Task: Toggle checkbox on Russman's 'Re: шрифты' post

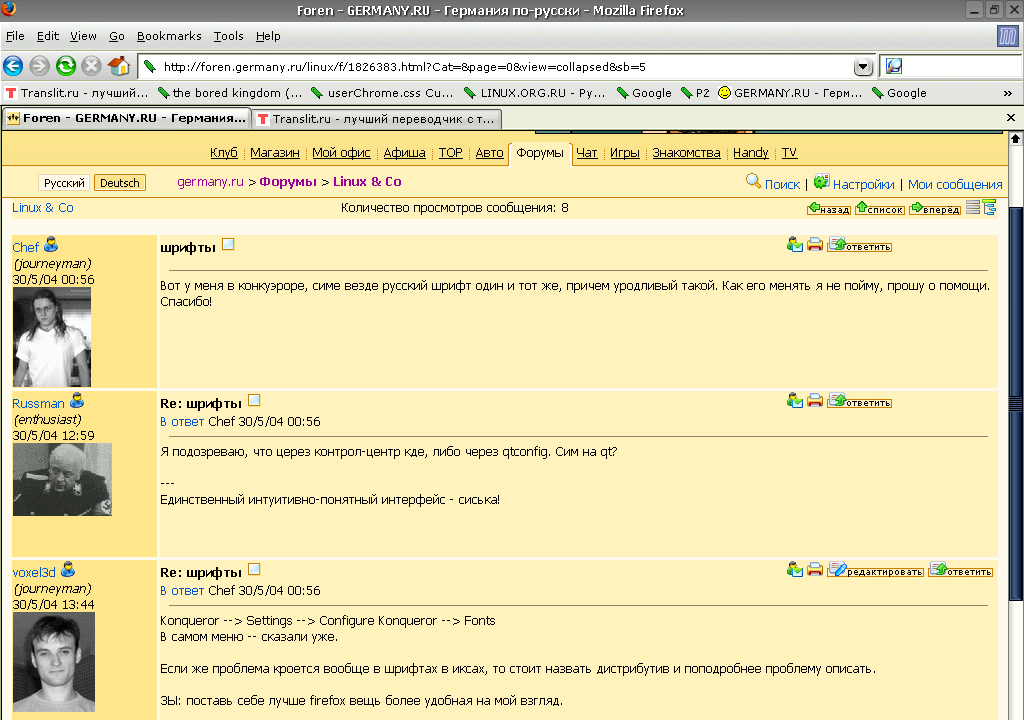Action: click(x=254, y=401)
